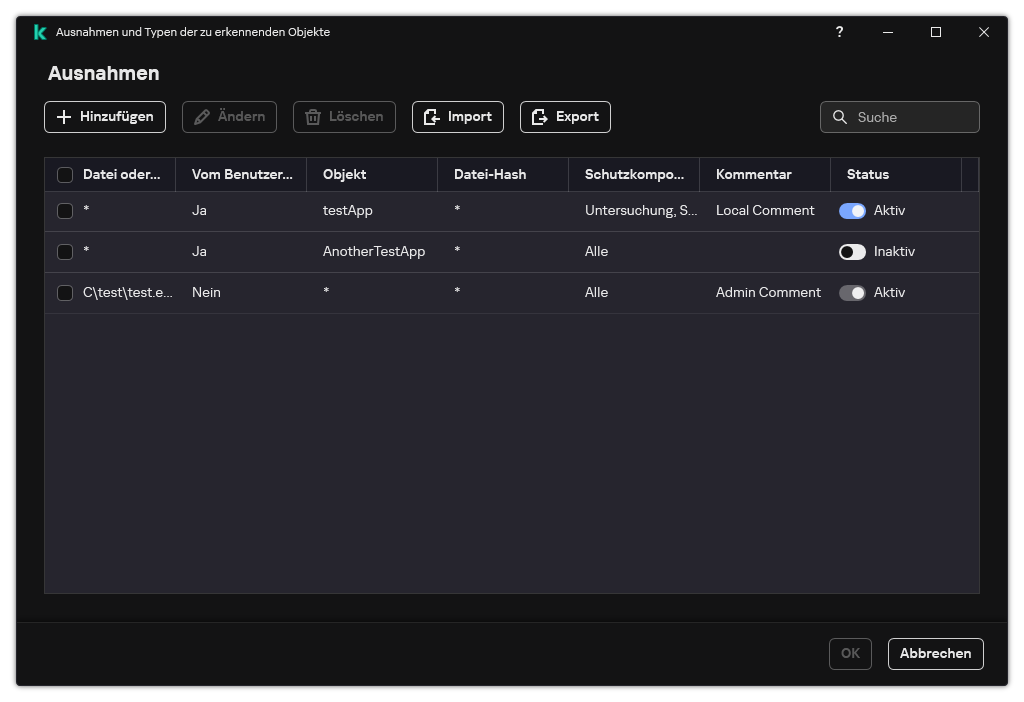Open help via the question mark icon
Screen dimensions: 1024x702
(x=839, y=32)
